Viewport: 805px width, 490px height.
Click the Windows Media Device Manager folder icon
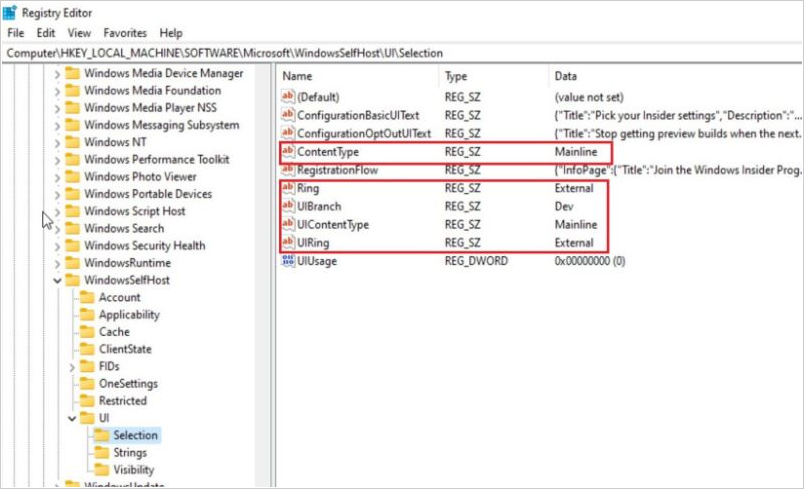coord(72,73)
